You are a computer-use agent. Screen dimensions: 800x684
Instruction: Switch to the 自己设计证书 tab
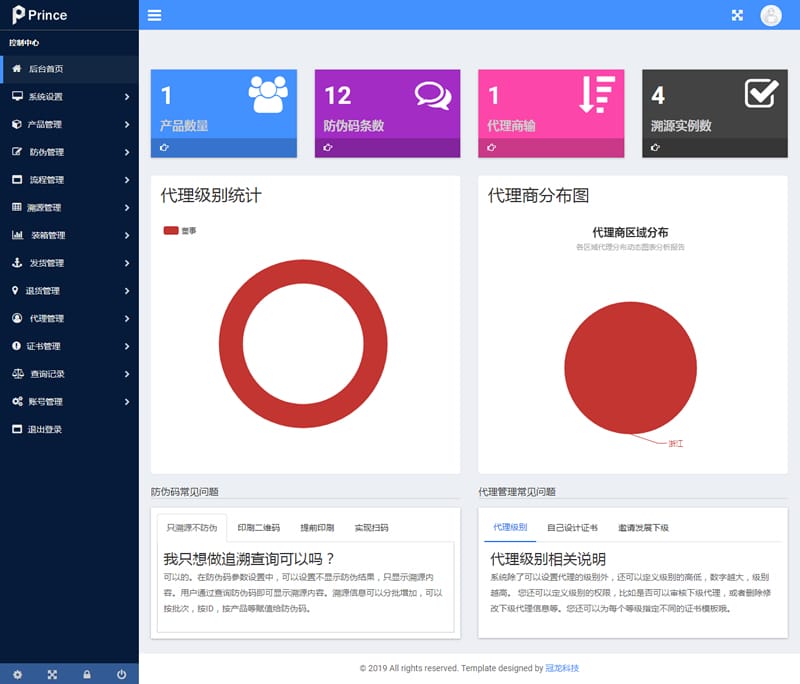[x=572, y=525]
